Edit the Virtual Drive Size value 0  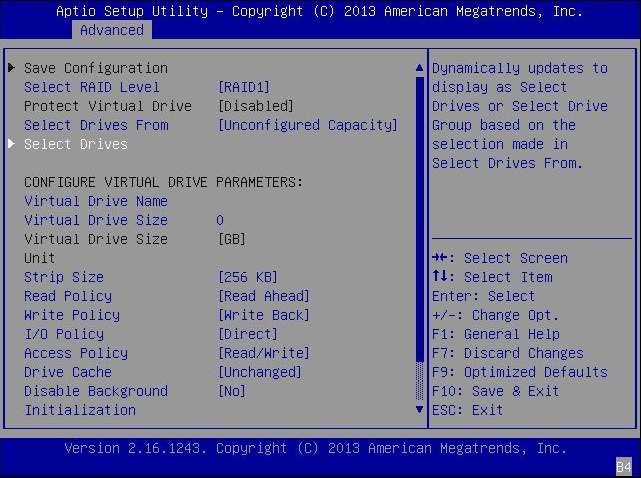click(x=220, y=220)
